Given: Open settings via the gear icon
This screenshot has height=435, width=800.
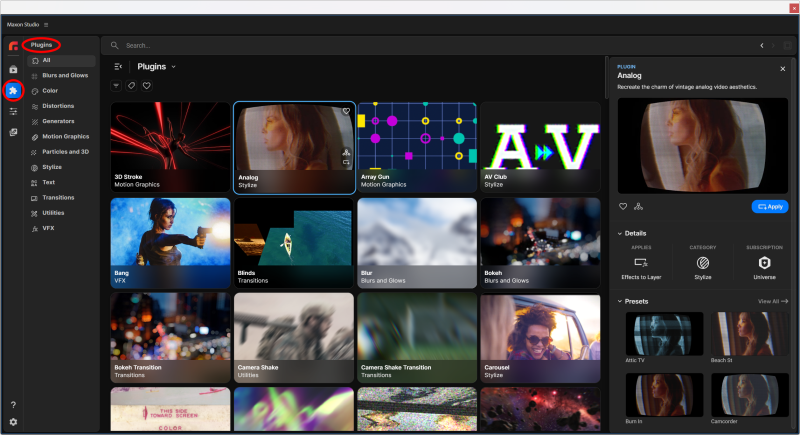Looking at the screenshot, I should point(13,422).
